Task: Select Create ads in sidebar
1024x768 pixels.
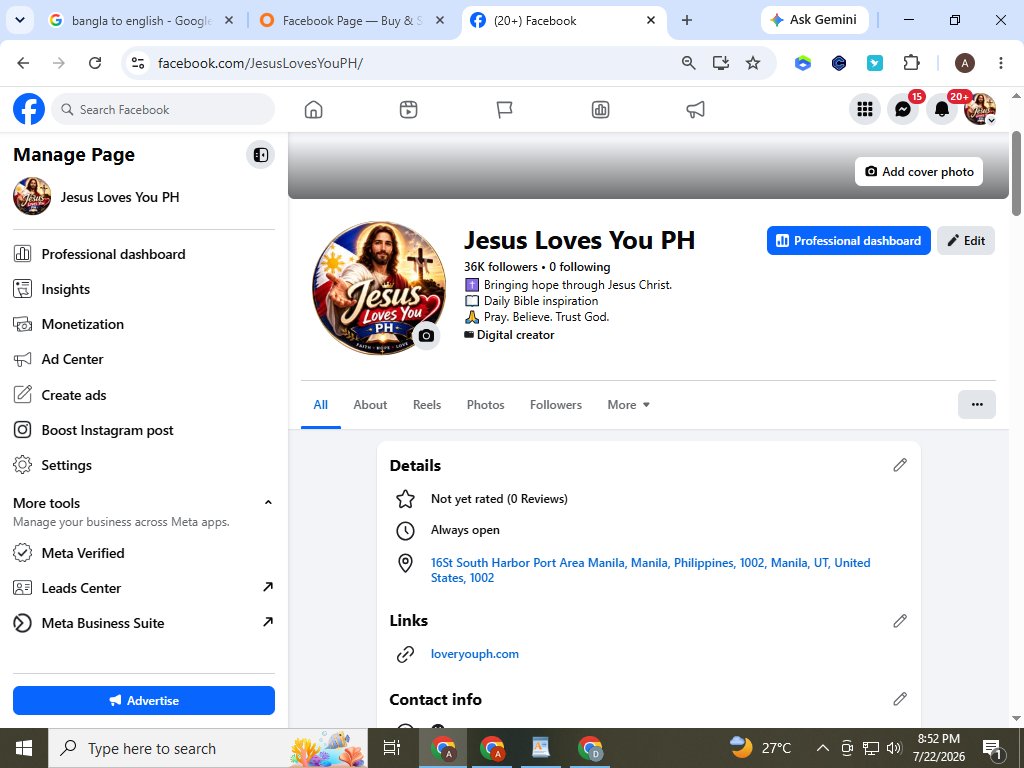Action: click(144, 394)
